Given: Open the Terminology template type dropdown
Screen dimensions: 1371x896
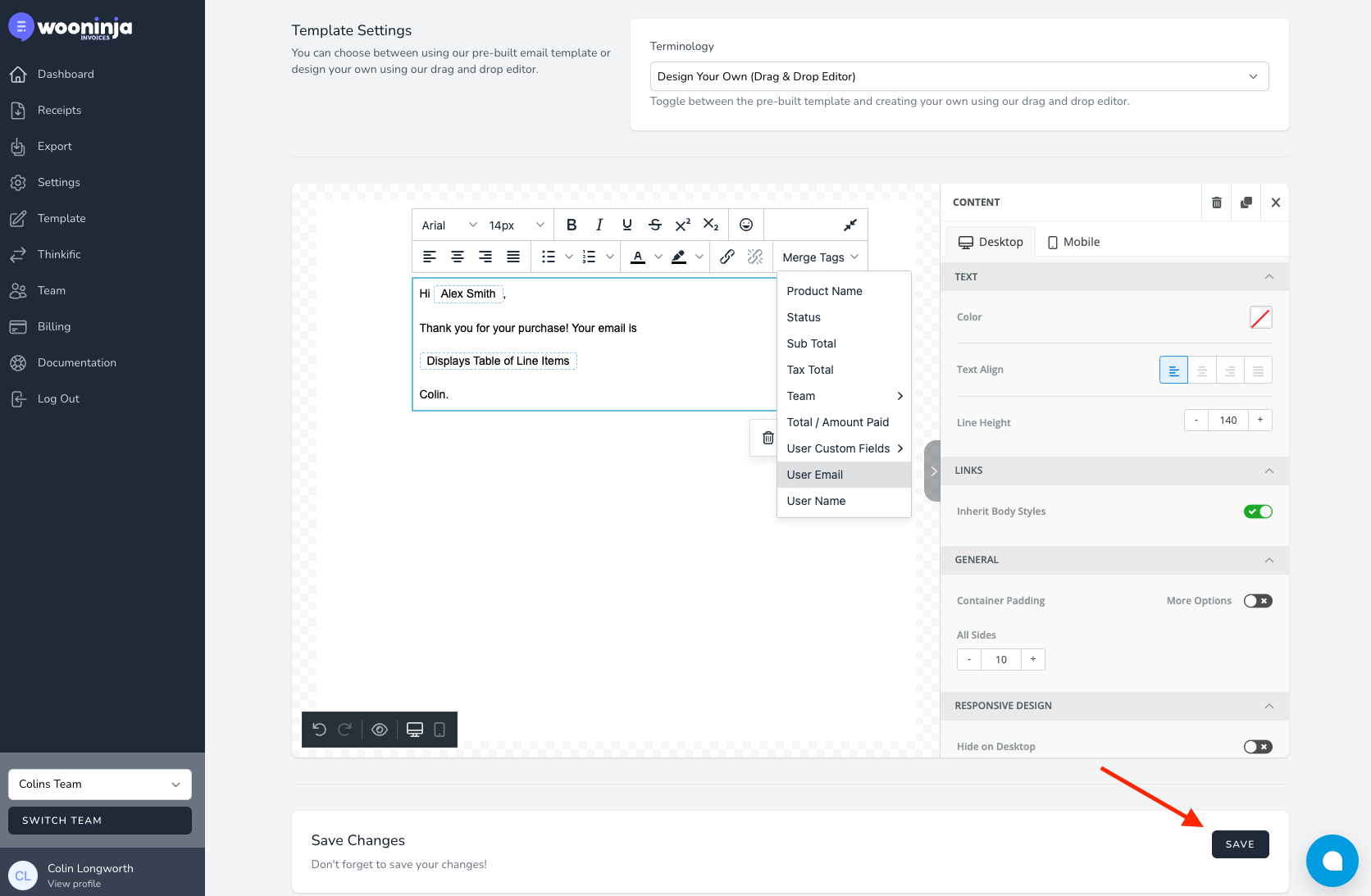Looking at the screenshot, I should [959, 76].
